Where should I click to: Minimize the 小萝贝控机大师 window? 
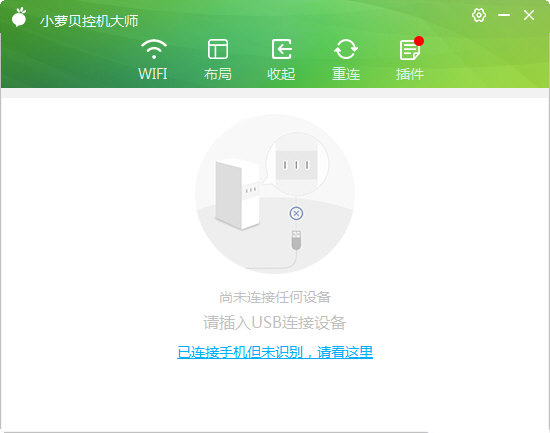(504, 15)
